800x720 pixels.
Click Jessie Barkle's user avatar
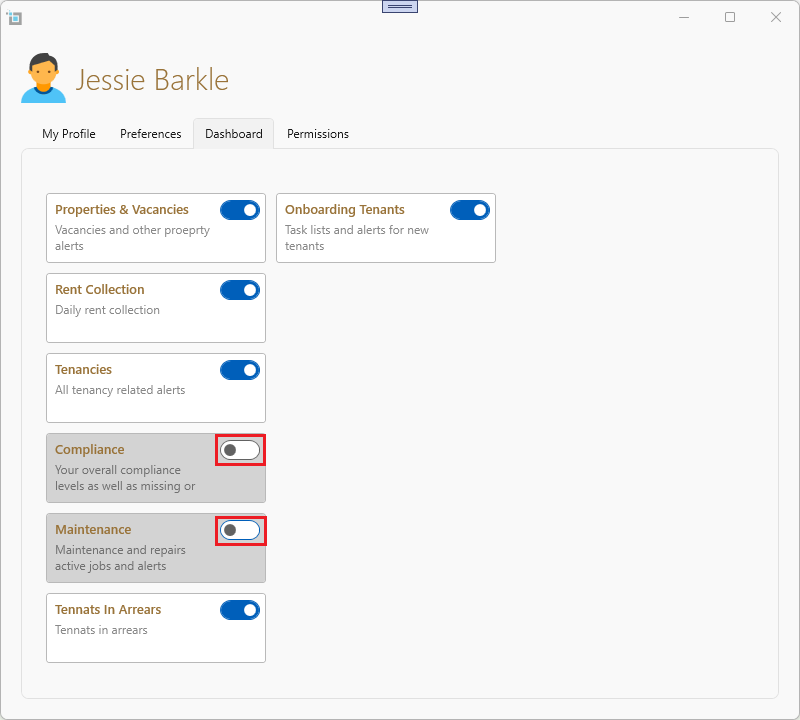coord(43,78)
